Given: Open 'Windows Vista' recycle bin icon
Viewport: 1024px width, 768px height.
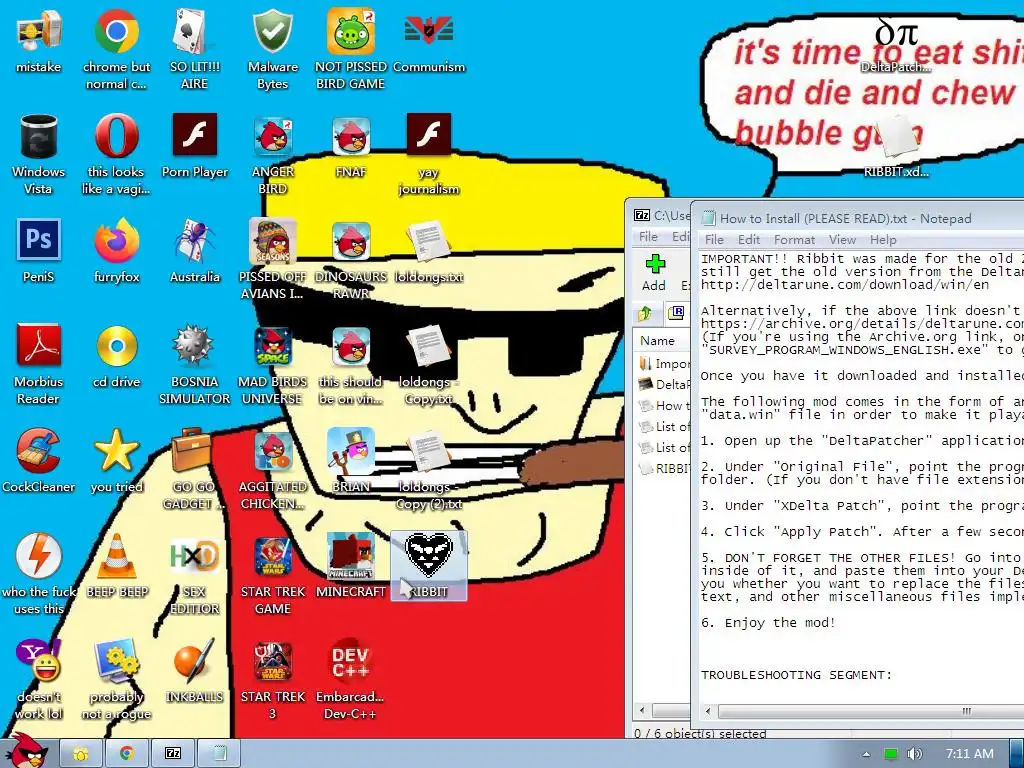Looking at the screenshot, I should [x=39, y=154].
